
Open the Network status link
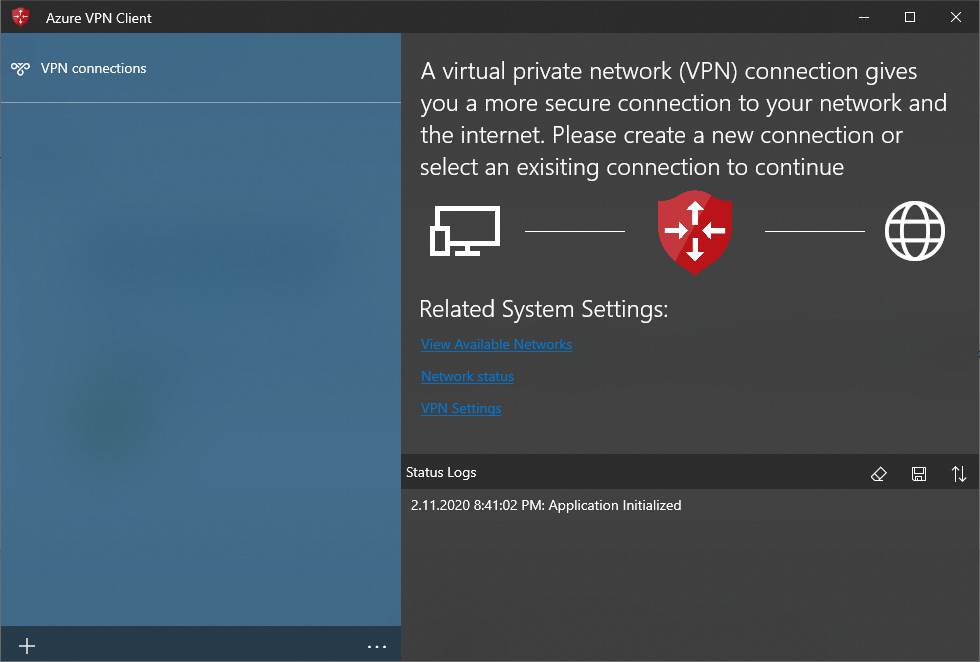468,376
